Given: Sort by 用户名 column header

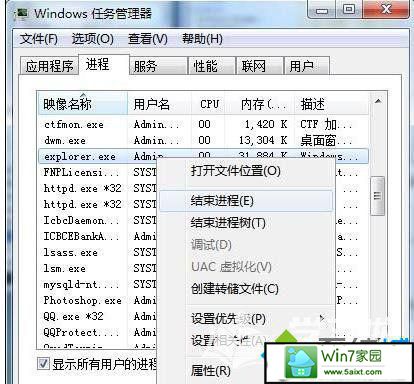Looking at the screenshot, I should (159, 104).
